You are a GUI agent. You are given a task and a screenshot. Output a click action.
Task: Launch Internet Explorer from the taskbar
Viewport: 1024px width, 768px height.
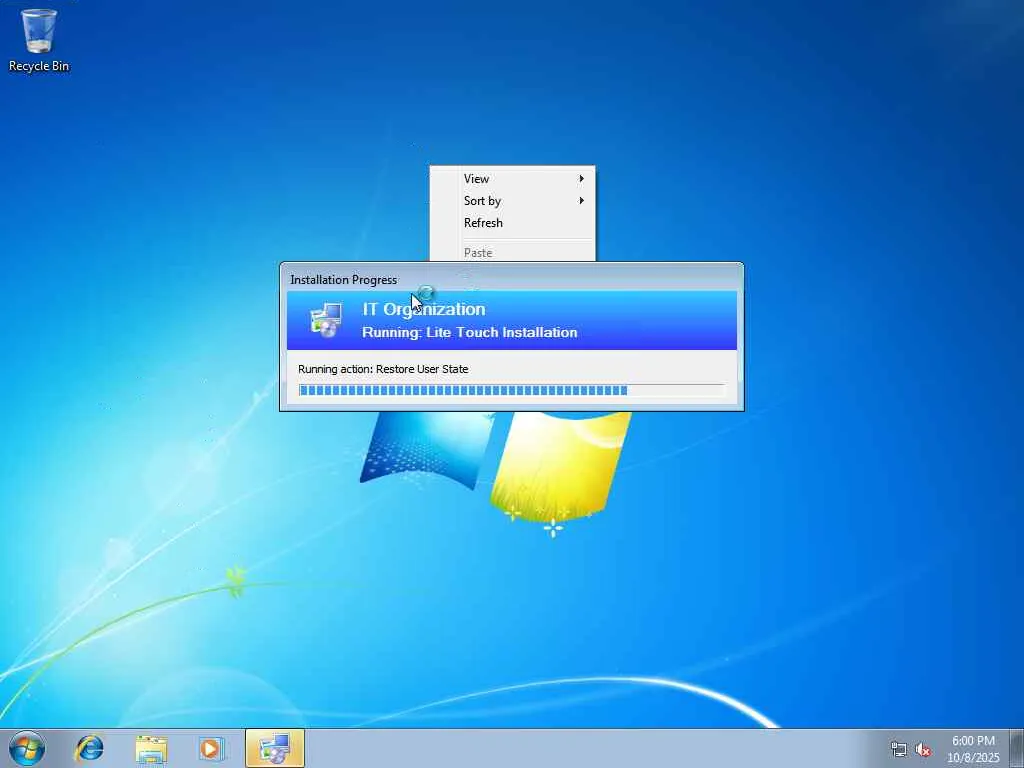pyautogui.click(x=89, y=748)
